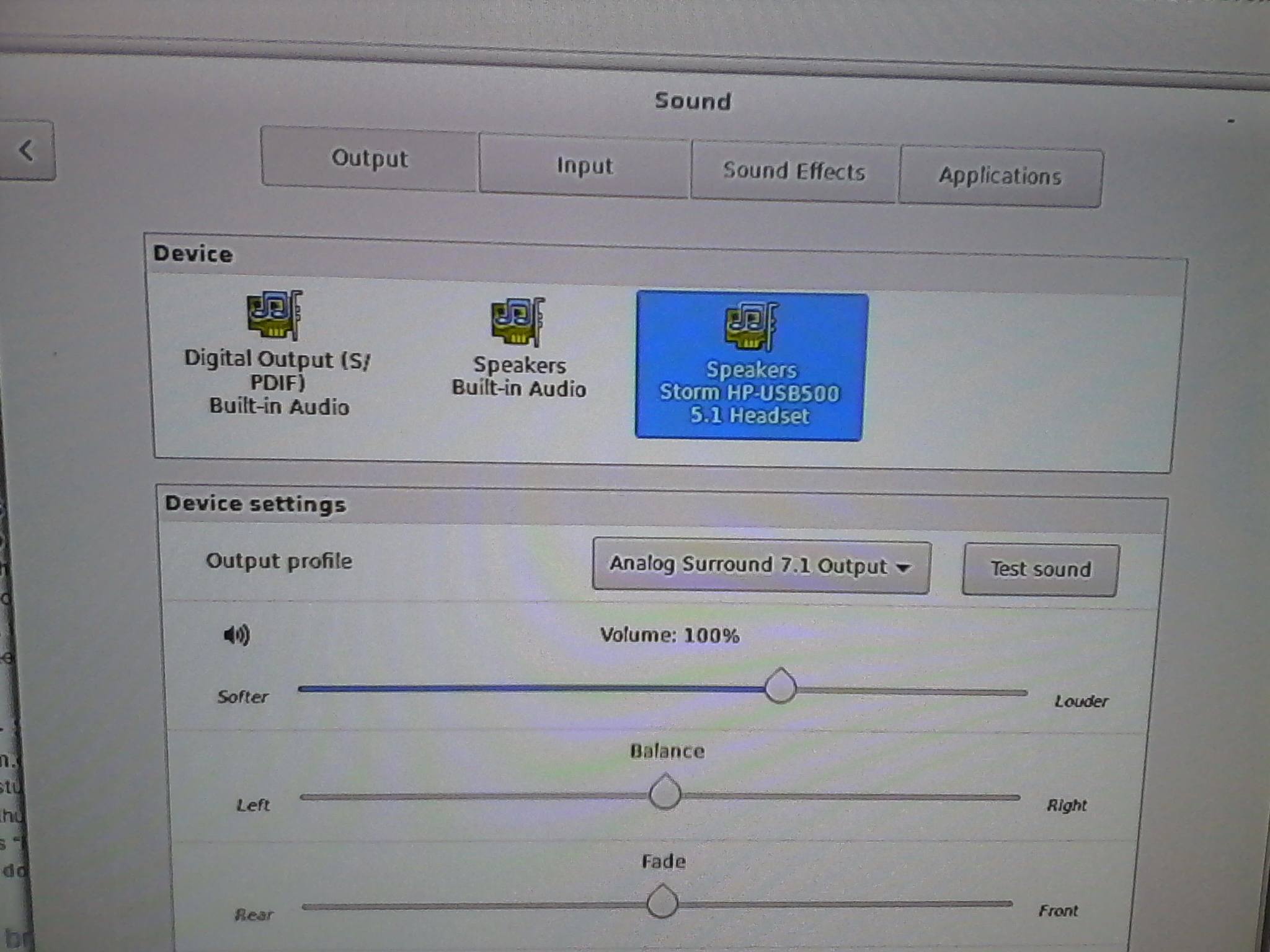This screenshot has width=1270, height=952.
Task: Click the 'Device settings' heading
Action: pyautogui.click(x=255, y=504)
